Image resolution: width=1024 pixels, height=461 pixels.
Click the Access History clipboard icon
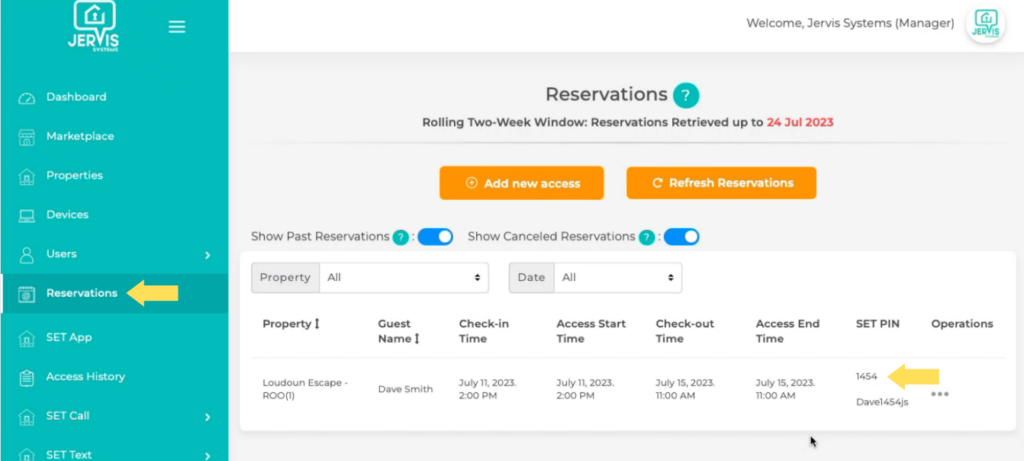click(27, 377)
